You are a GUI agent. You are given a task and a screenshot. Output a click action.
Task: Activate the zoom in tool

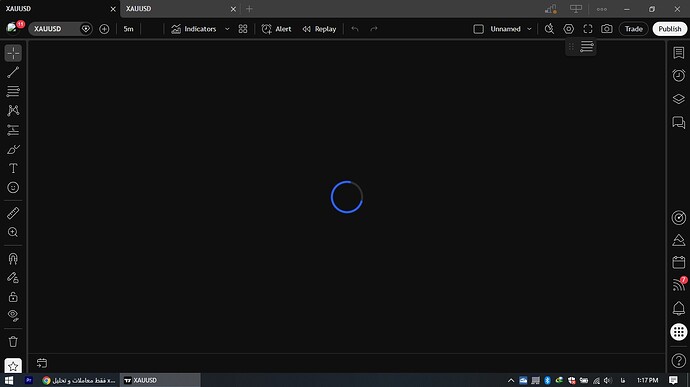[x=13, y=232]
